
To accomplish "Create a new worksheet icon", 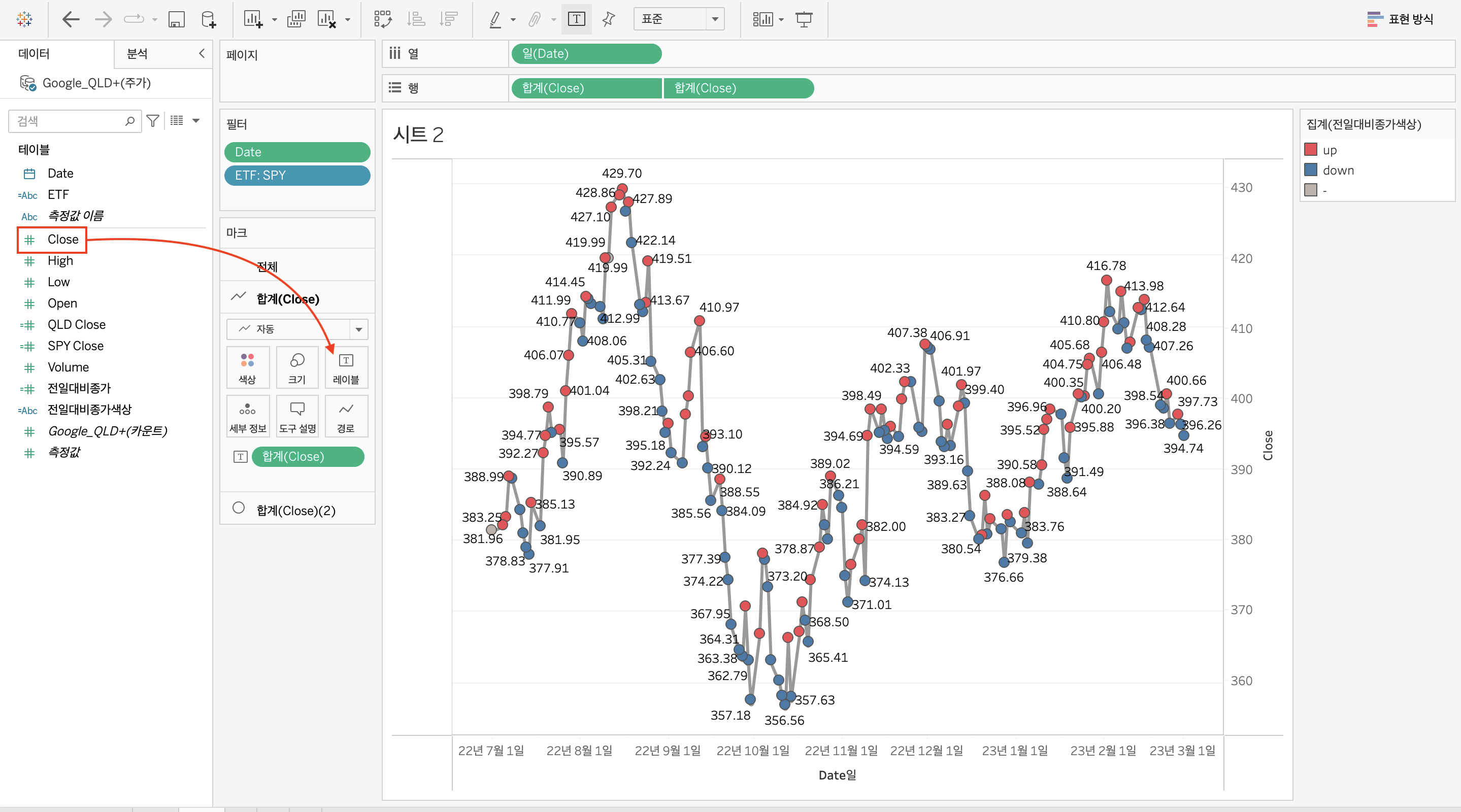I will 252,19.
